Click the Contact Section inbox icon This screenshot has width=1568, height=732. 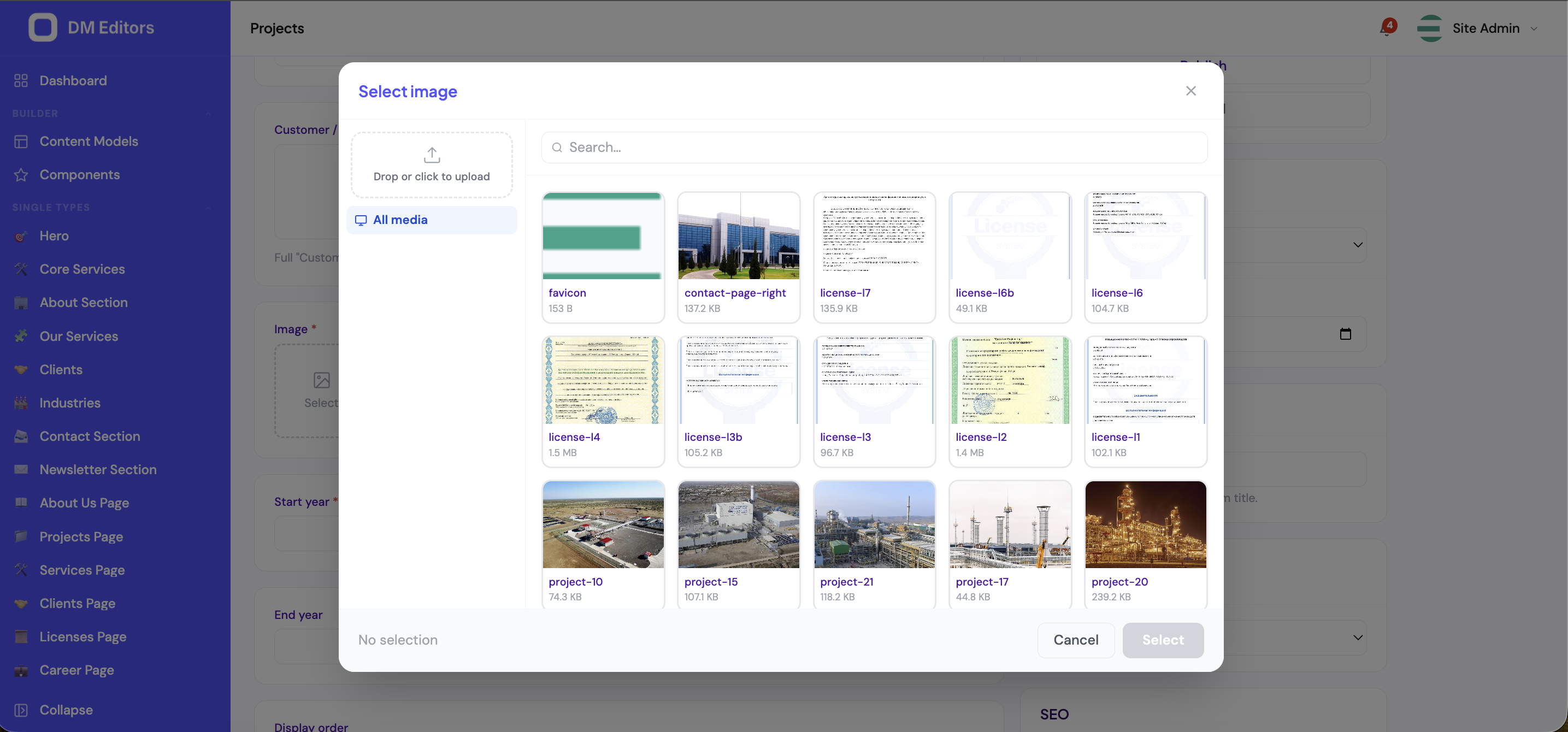[21, 436]
